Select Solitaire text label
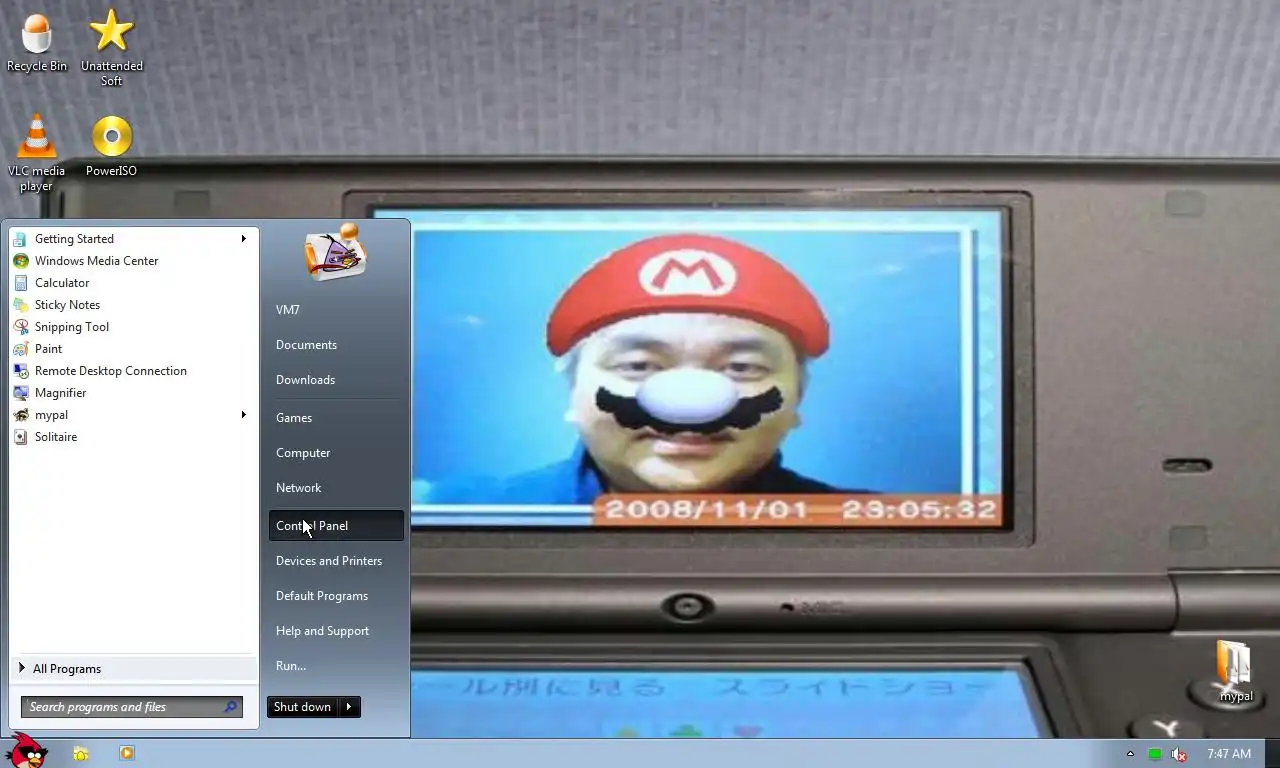Viewport: 1280px width, 768px height. point(56,437)
